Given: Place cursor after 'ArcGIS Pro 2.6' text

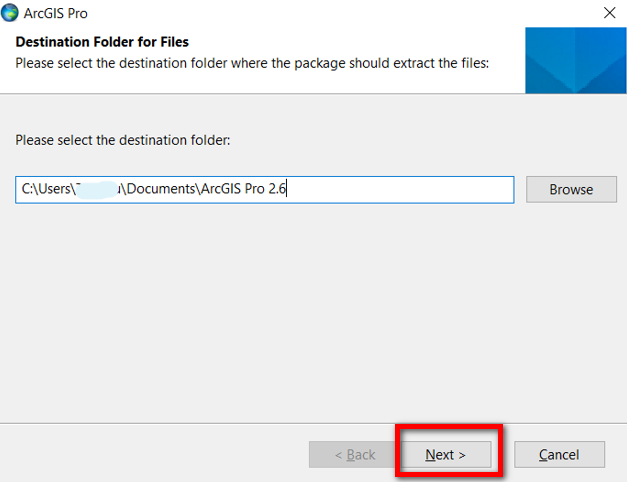Looking at the screenshot, I should [286, 188].
